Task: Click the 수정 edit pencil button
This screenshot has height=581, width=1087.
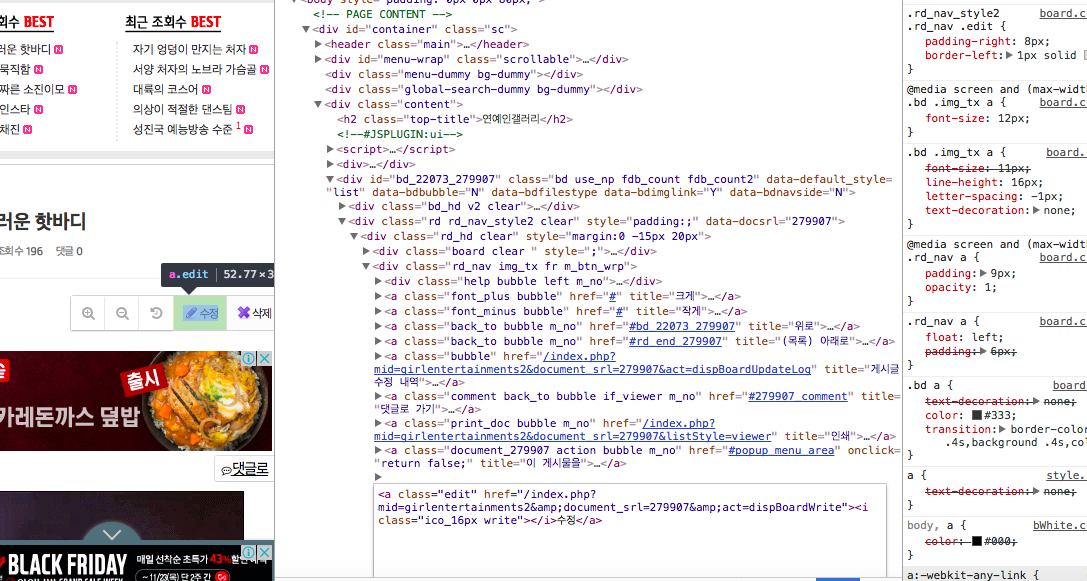Action: point(201,313)
